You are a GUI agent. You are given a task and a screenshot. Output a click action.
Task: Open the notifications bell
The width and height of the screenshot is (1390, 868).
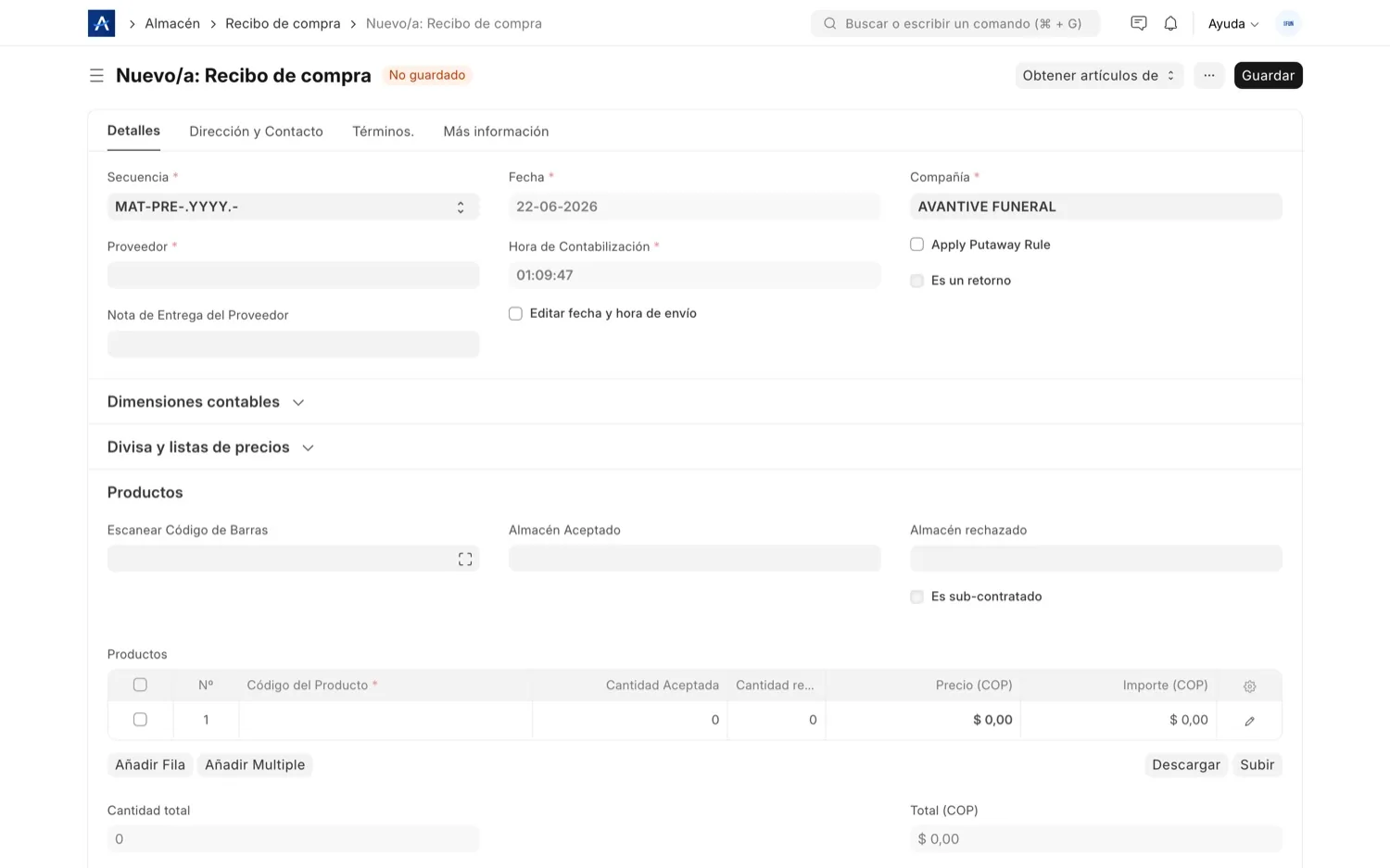(x=1170, y=23)
